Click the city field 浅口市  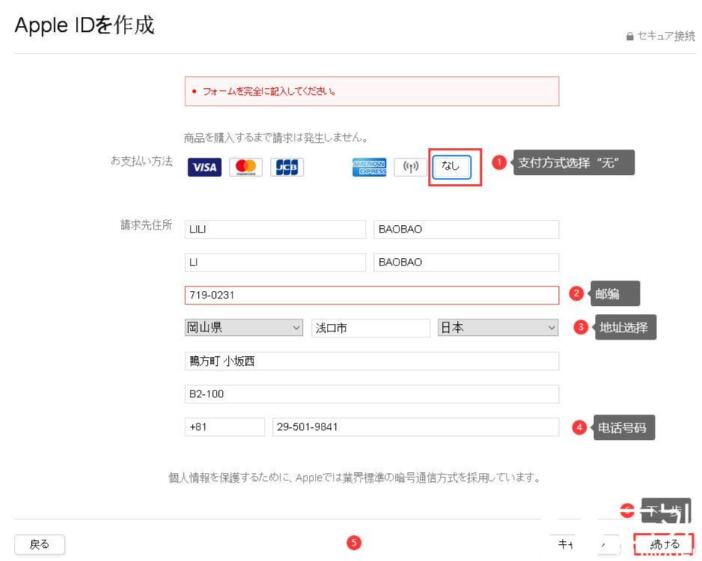click(371, 328)
